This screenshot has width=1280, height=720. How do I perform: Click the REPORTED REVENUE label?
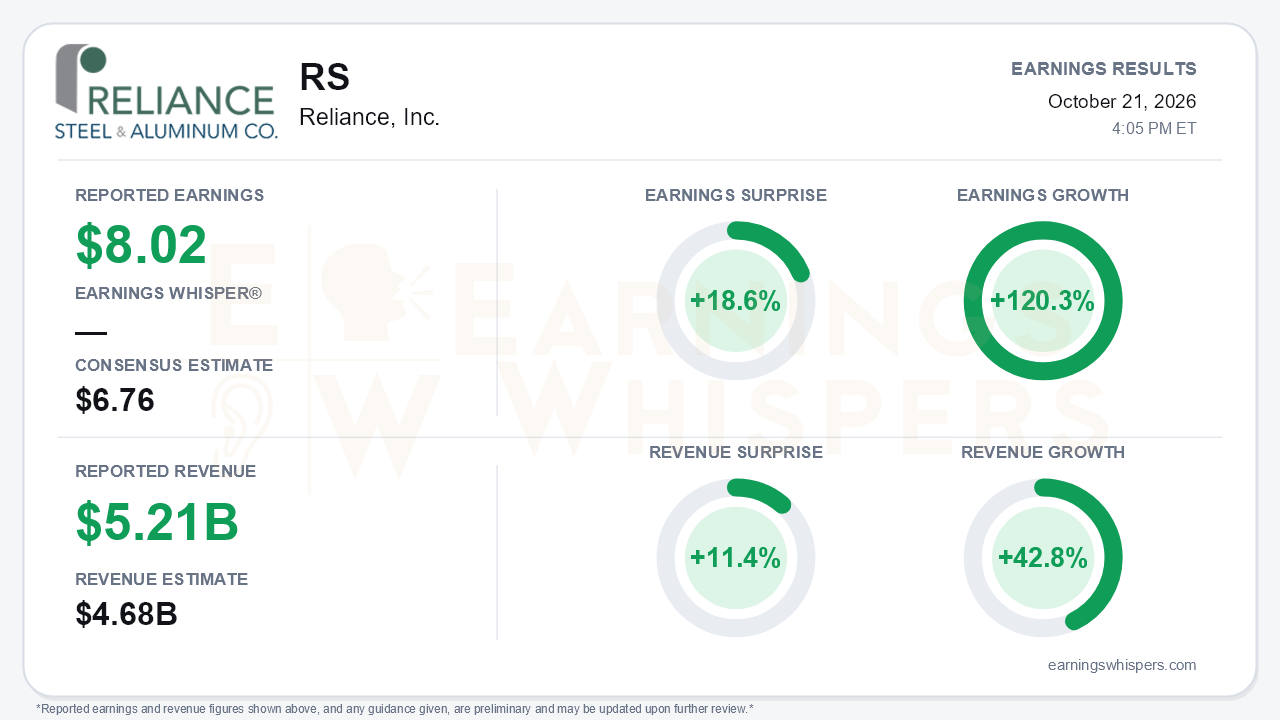point(166,472)
